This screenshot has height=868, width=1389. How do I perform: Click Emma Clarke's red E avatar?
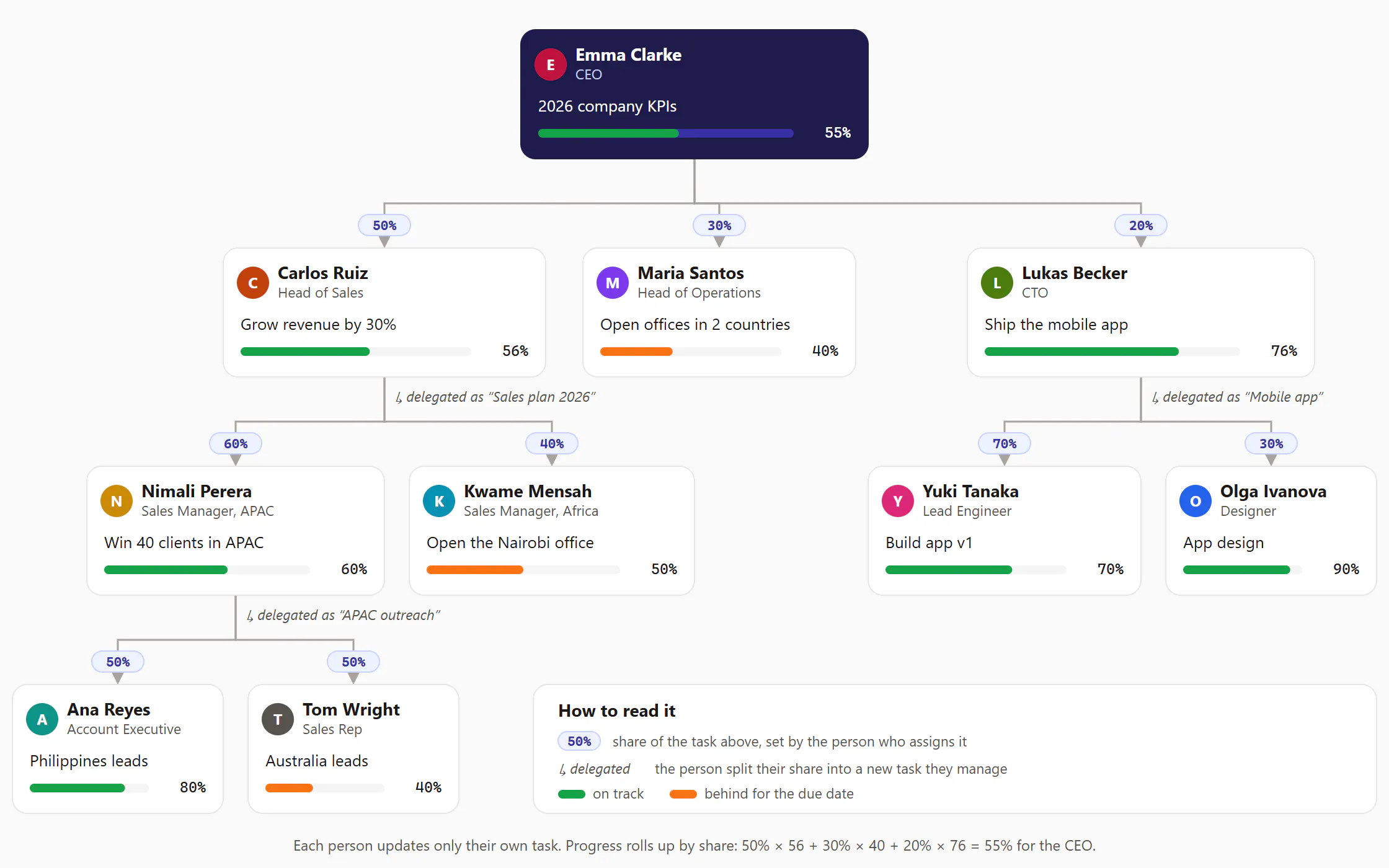tap(551, 64)
